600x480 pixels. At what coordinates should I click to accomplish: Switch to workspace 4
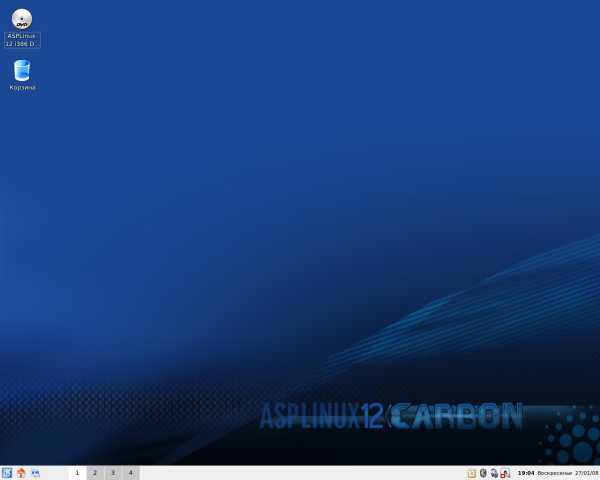(x=130, y=473)
